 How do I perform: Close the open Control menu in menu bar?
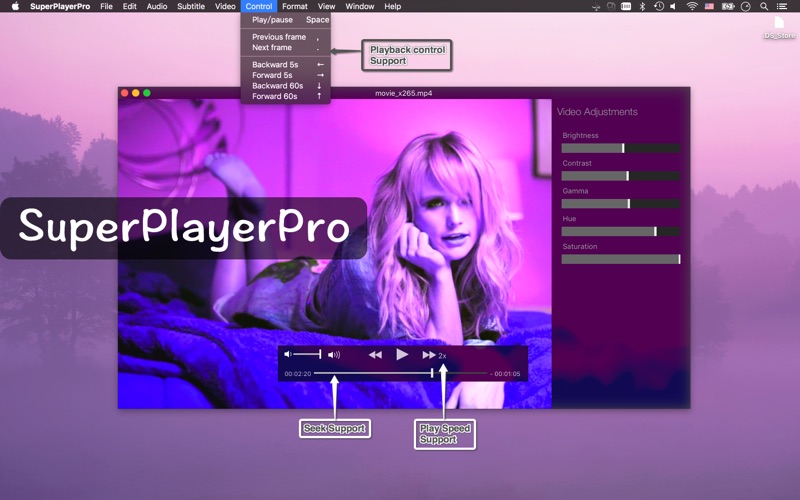(259, 6)
